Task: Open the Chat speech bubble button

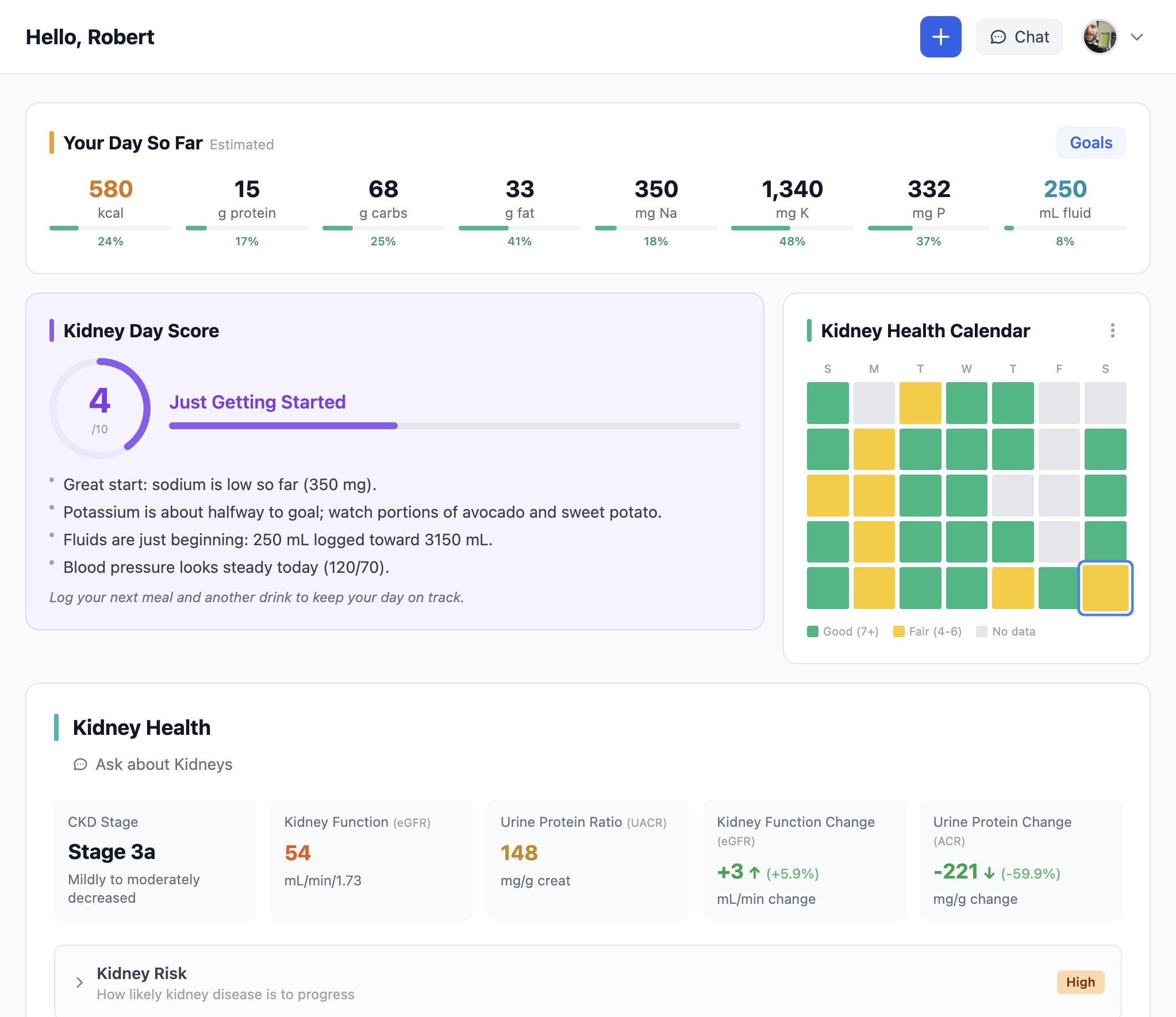Action: click(1019, 37)
